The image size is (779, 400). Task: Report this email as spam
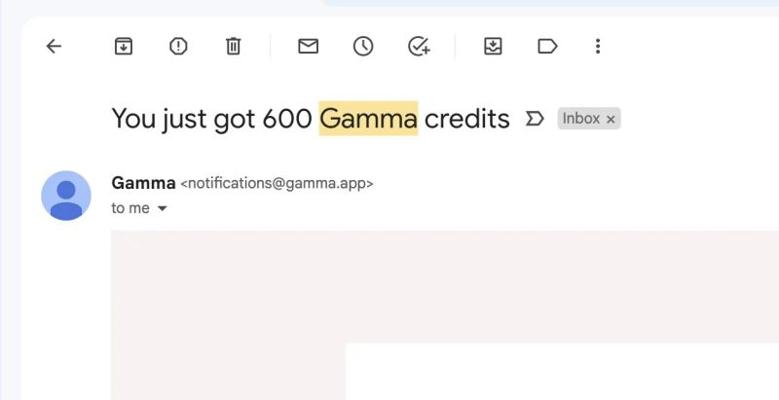coord(178,46)
